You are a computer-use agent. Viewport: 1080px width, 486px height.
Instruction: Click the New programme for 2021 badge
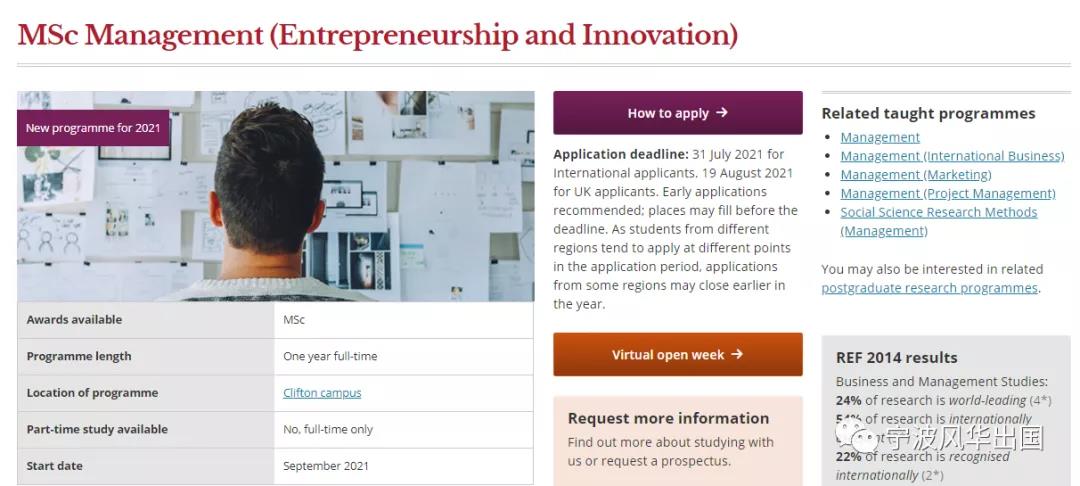pyautogui.click(x=93, y=128)
